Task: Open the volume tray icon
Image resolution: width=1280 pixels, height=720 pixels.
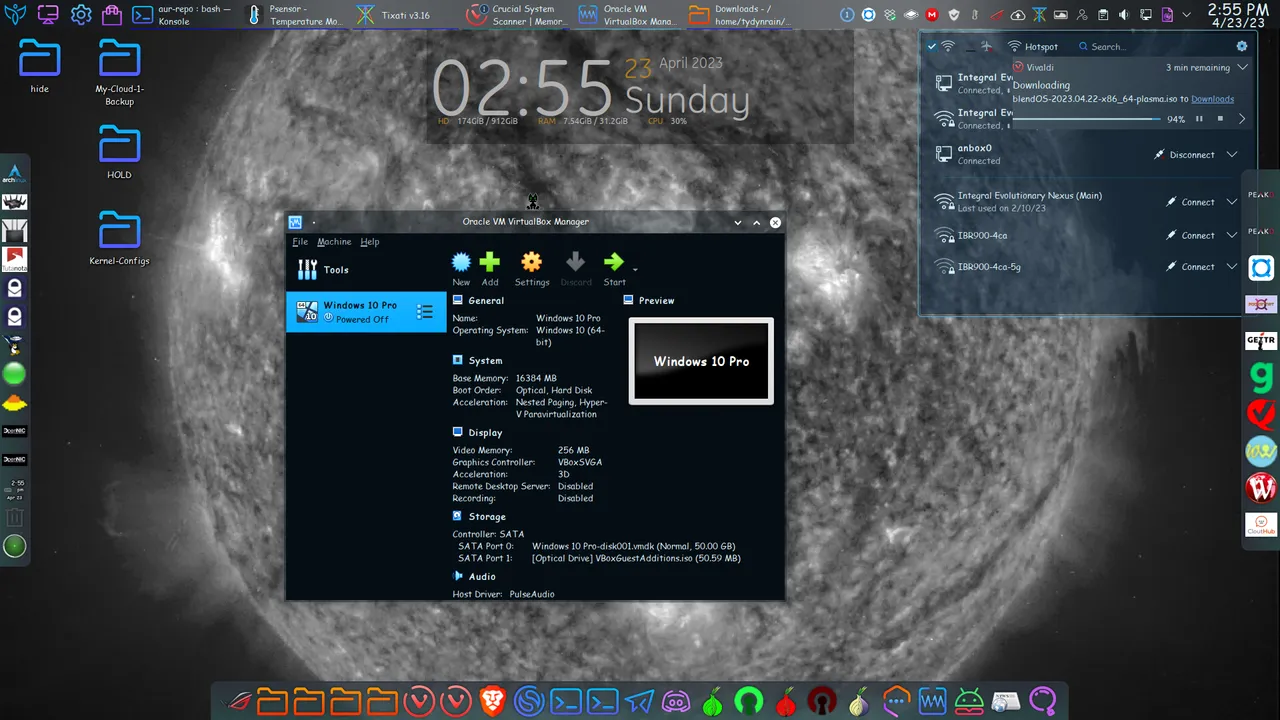Action: 1124,15
